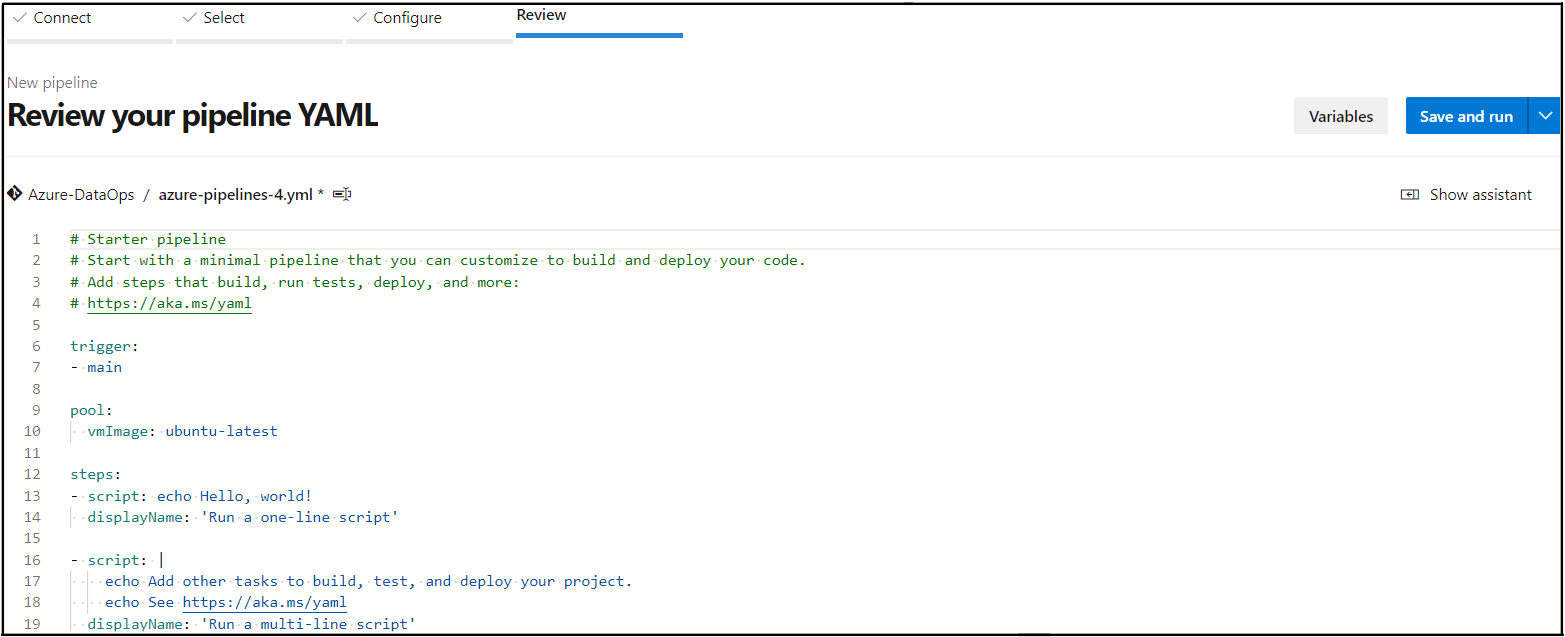Click the azure-pipelines-4.yml file name
Viewport: 1565px width, 637px height.
coord(235,195)
